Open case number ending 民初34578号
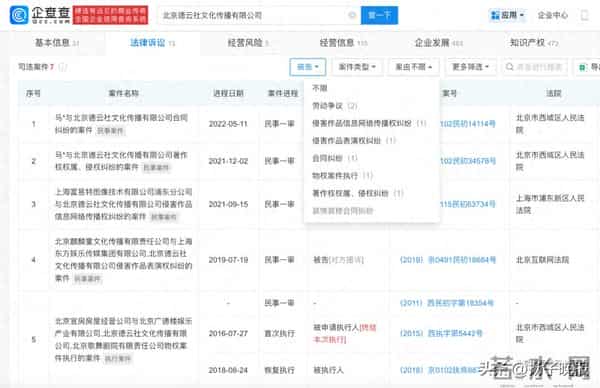 tap(468, 161)
